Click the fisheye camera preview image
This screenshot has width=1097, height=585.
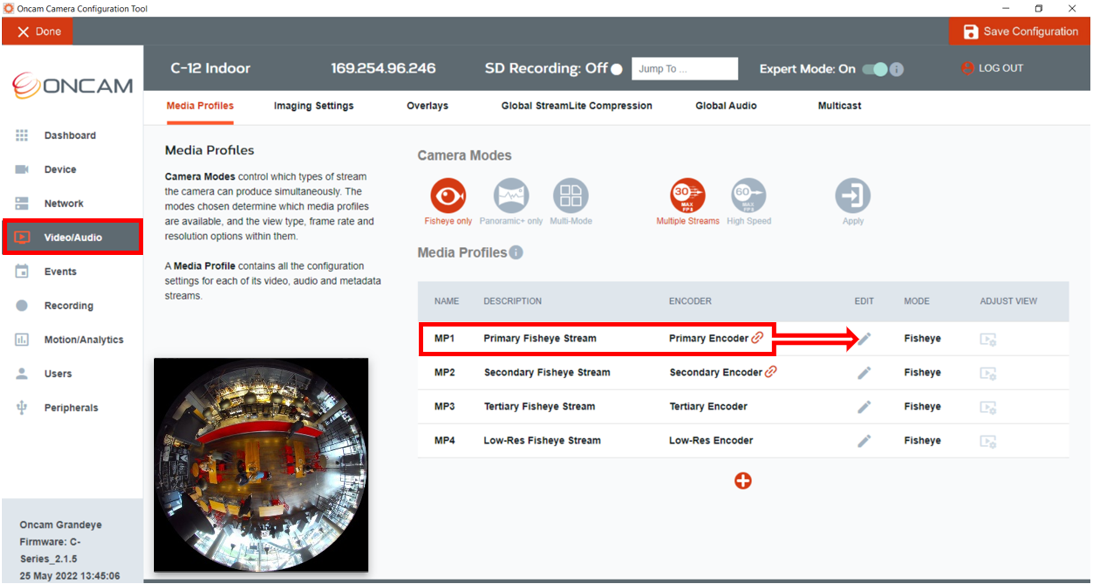click(261, 465)
